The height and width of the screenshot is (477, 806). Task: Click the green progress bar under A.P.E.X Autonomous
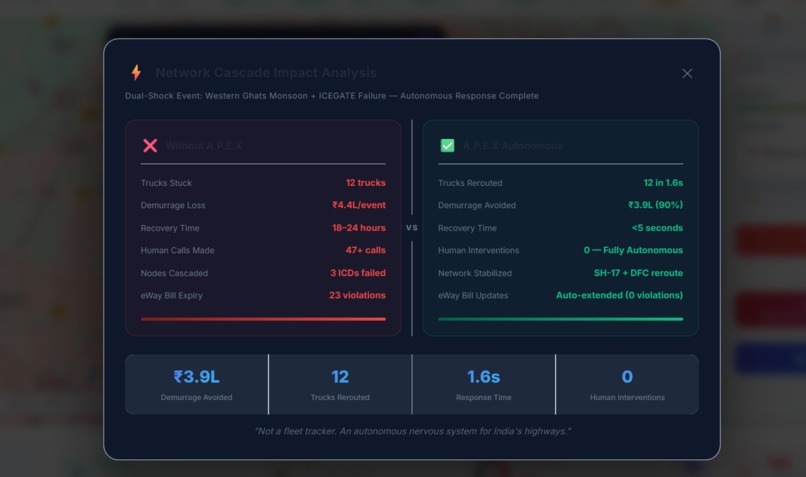pyautogui.click(x=560, y=319)
